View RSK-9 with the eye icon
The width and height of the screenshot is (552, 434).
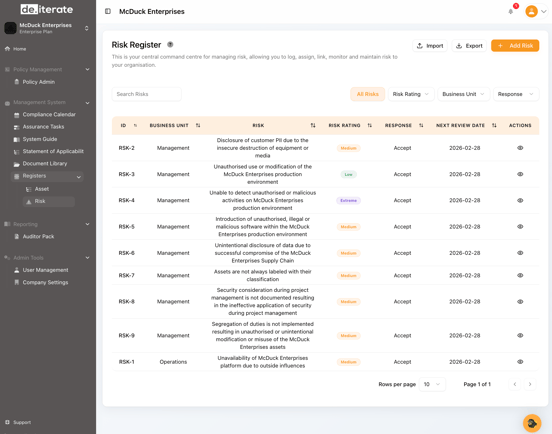pyautogui.click(x=520, y=335)
